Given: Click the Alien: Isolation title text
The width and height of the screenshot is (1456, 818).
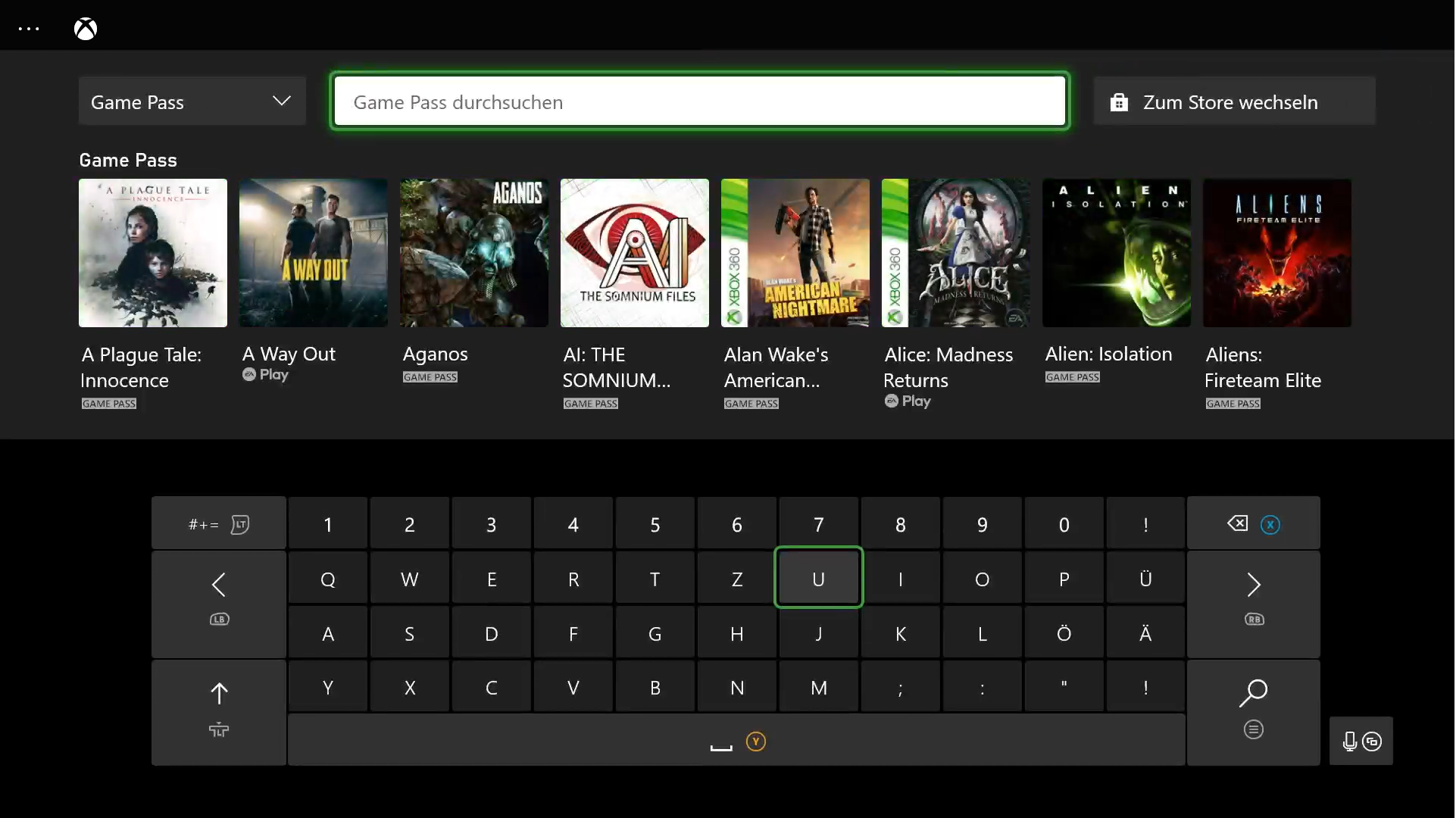Looking at the screenshot, I should click(1108, 354).
